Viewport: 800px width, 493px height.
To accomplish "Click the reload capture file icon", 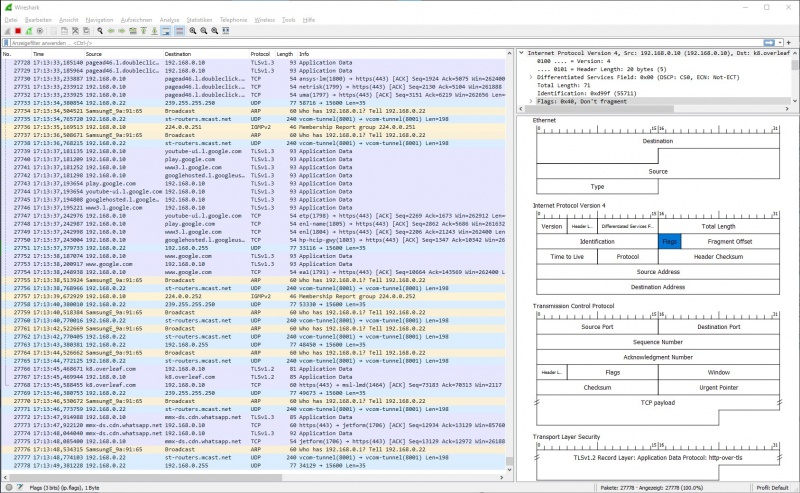I will pyautogui.click(x=86, y=31).
